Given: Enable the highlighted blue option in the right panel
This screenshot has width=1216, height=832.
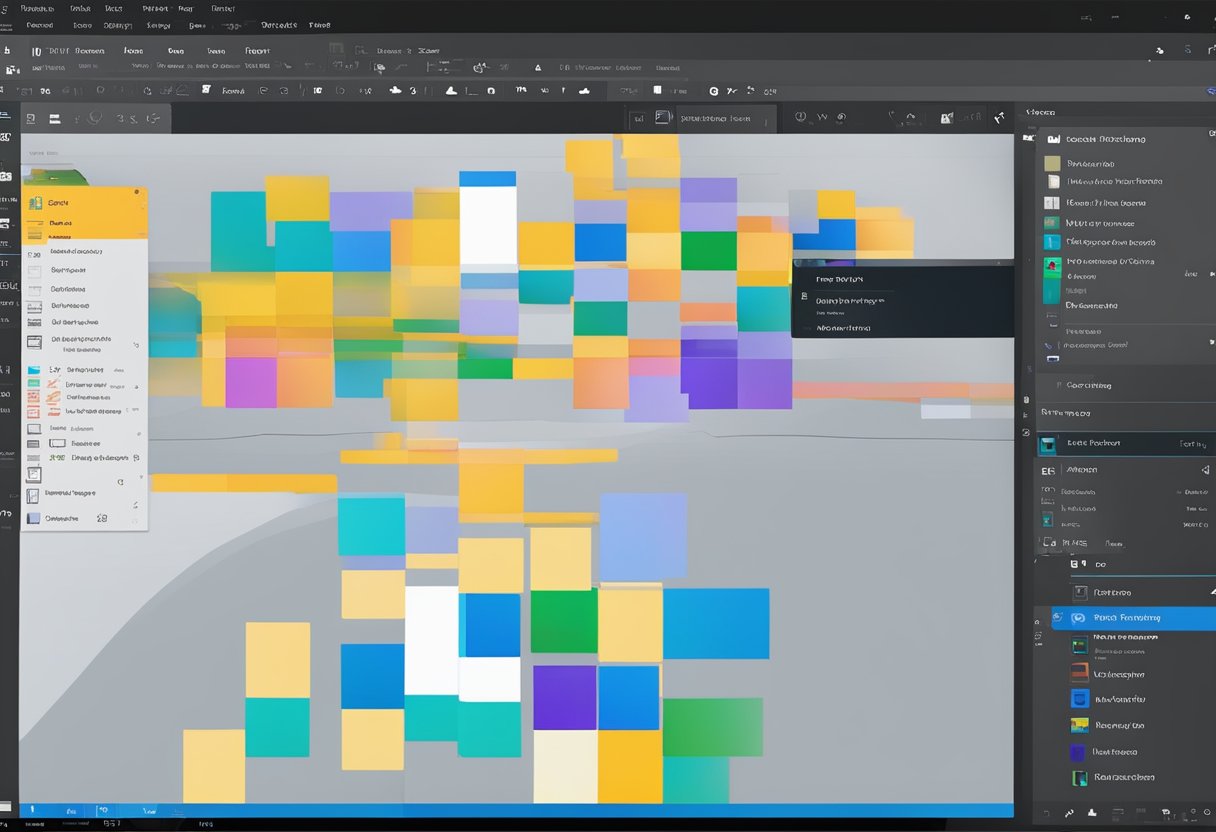Looking at the screenshot, I should pos(1130,618).
